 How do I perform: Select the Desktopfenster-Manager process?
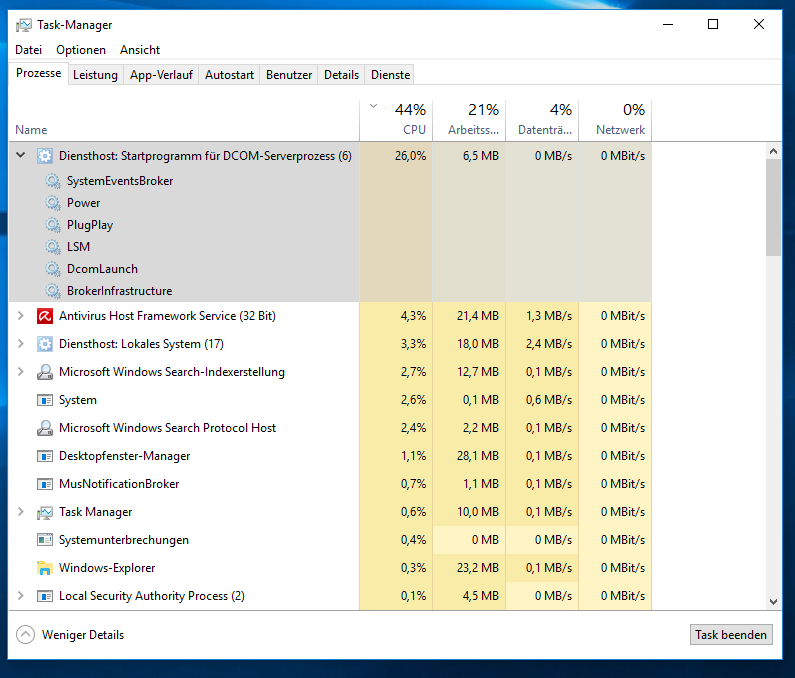(x=330, y=456)
